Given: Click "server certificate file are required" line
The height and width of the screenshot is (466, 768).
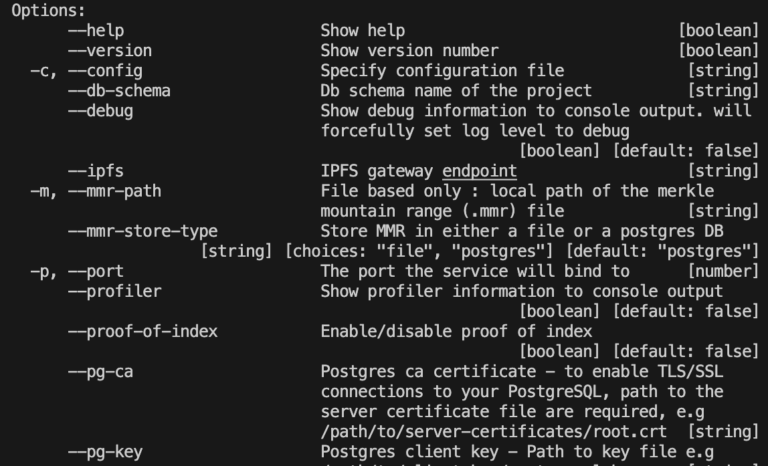Looking at the screenshot, I should 512,412.
